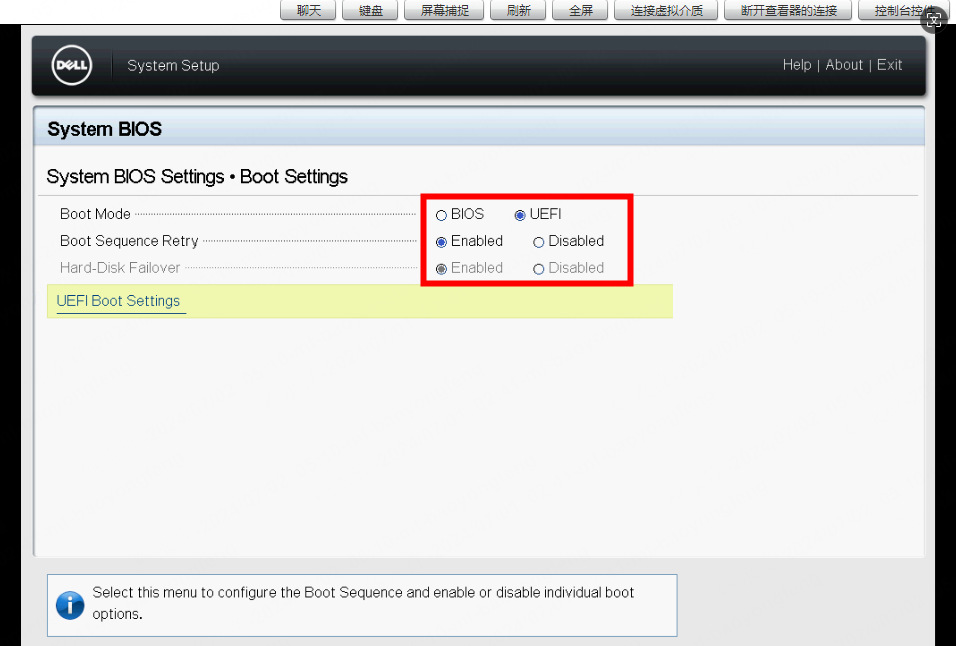
Task: Click the 聊天 (chat) toolbar button
Action: tap(308, 10)
